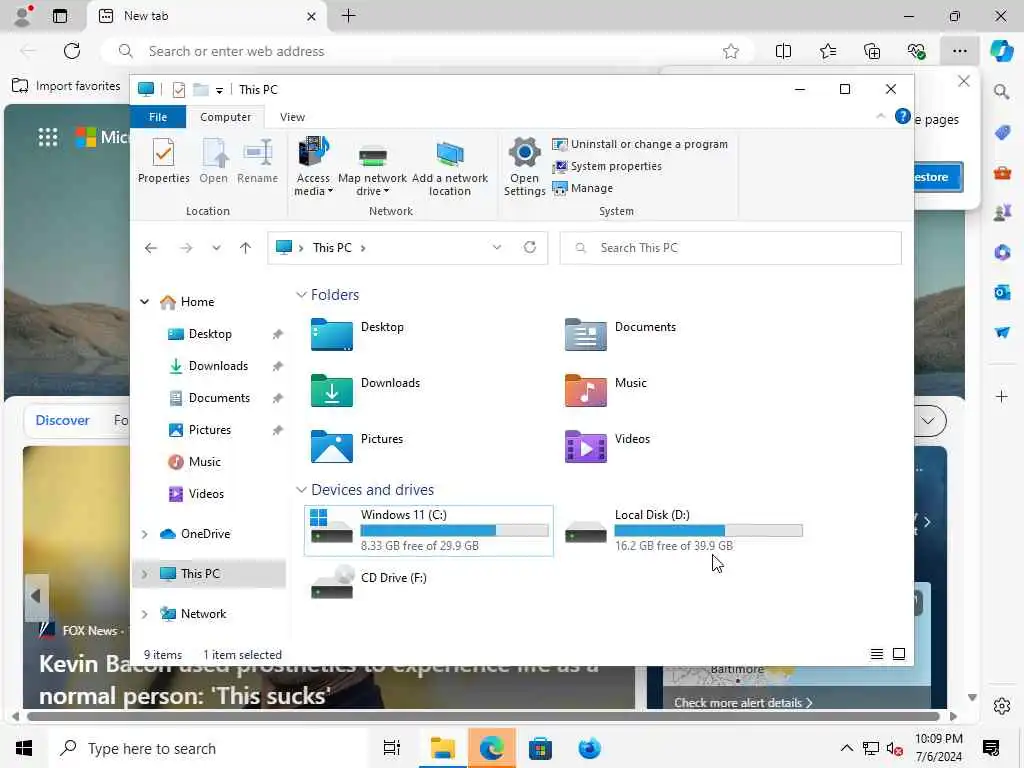Select Desktop in the navigation pane
This screenshot has height=768, width=1024.
(x=209, y=334)
